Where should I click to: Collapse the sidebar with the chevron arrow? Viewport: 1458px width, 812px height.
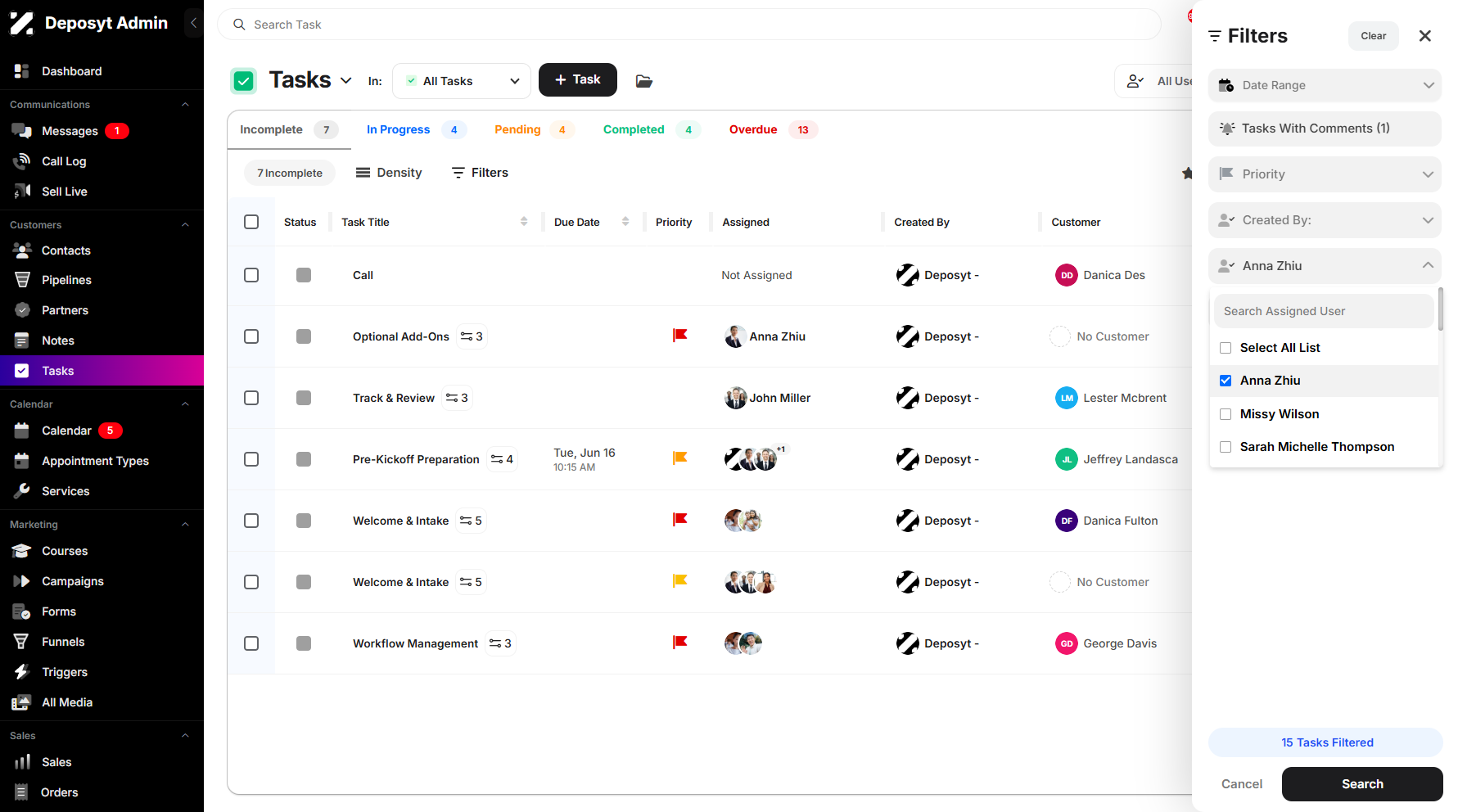(193, 23)
